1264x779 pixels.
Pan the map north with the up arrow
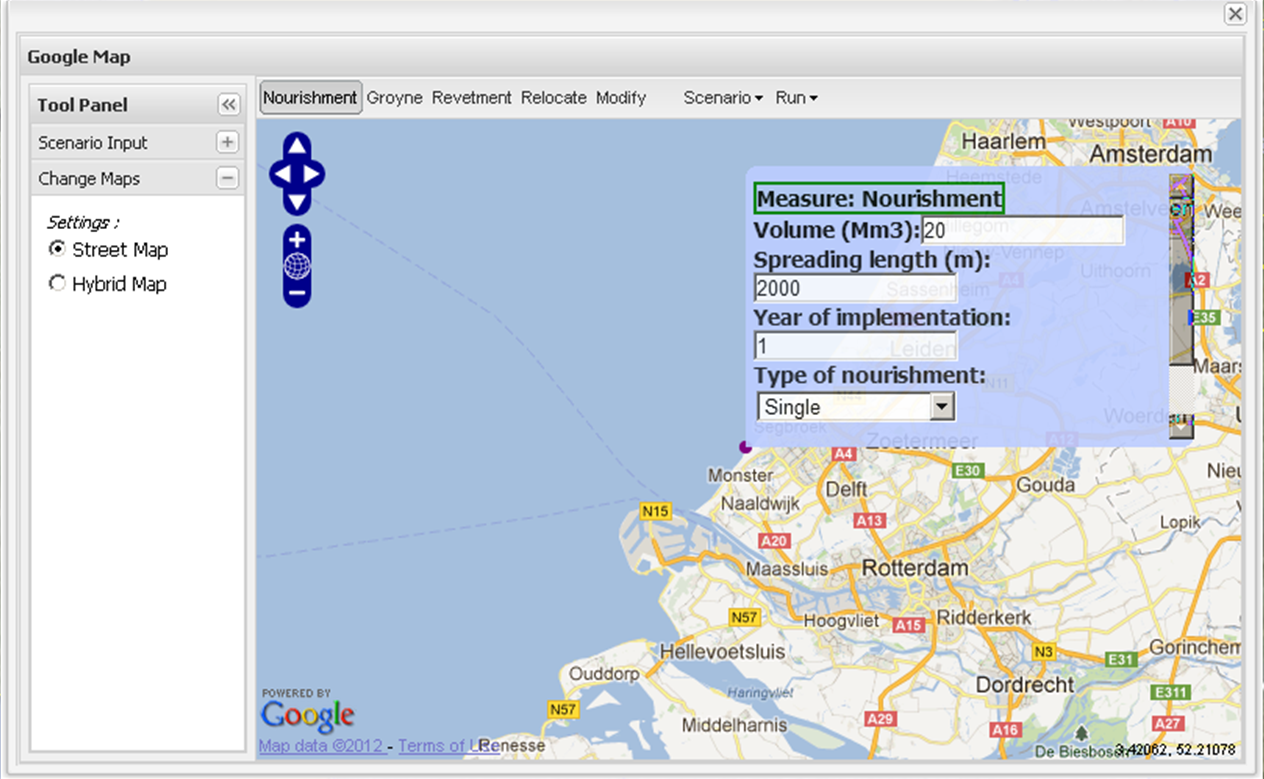(x=297, y=146)
